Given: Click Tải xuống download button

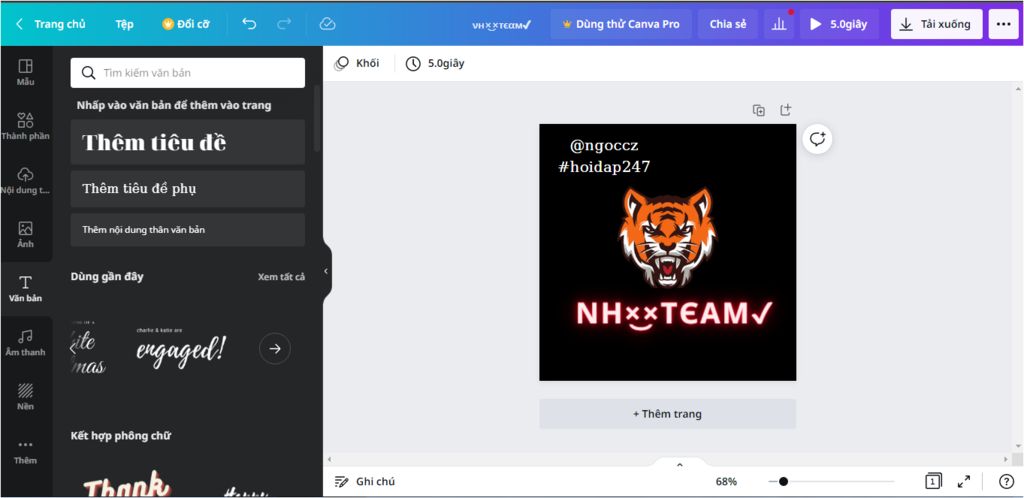Looking at the screenshot, I should 936,24.
